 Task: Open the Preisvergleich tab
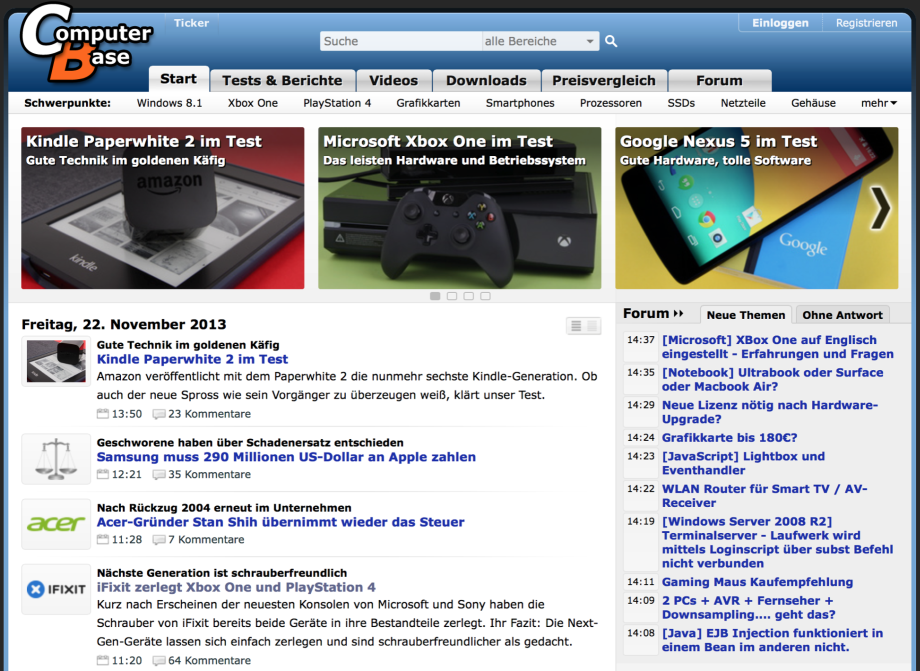(x=604, y=80)
